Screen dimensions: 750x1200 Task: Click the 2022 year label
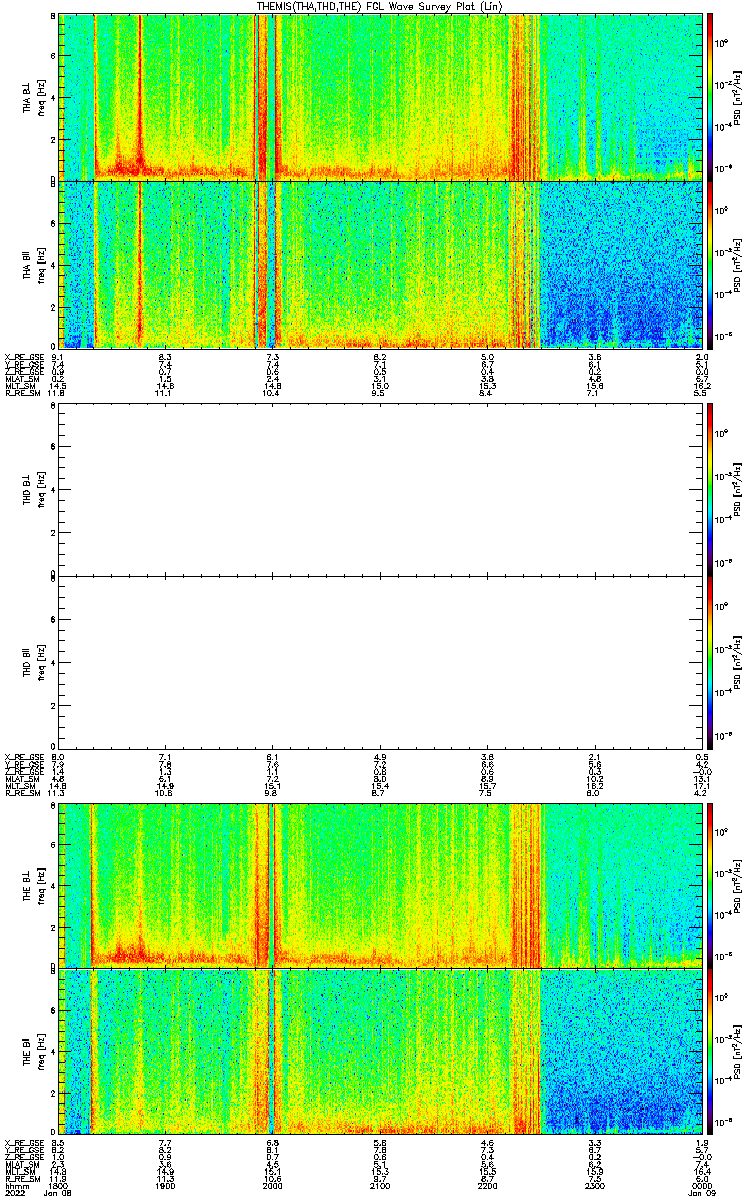[x=15, y=1194]
